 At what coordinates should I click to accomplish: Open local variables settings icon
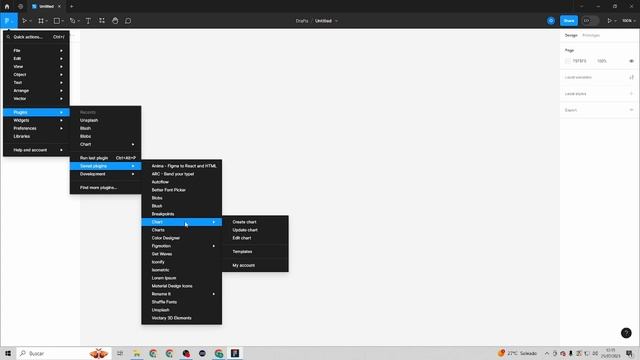[631, 77]
